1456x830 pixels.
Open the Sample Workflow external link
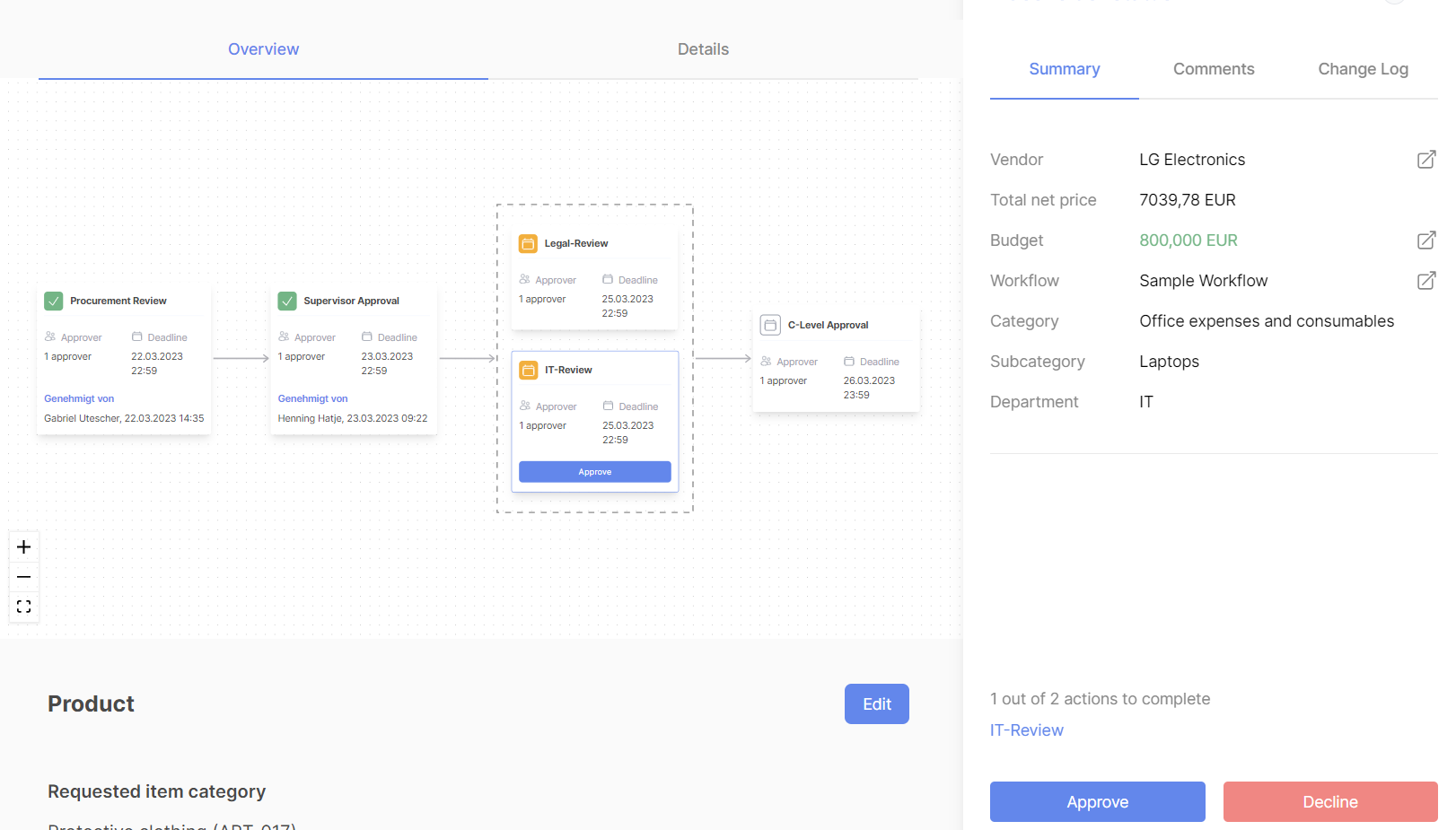(1425, 280)
